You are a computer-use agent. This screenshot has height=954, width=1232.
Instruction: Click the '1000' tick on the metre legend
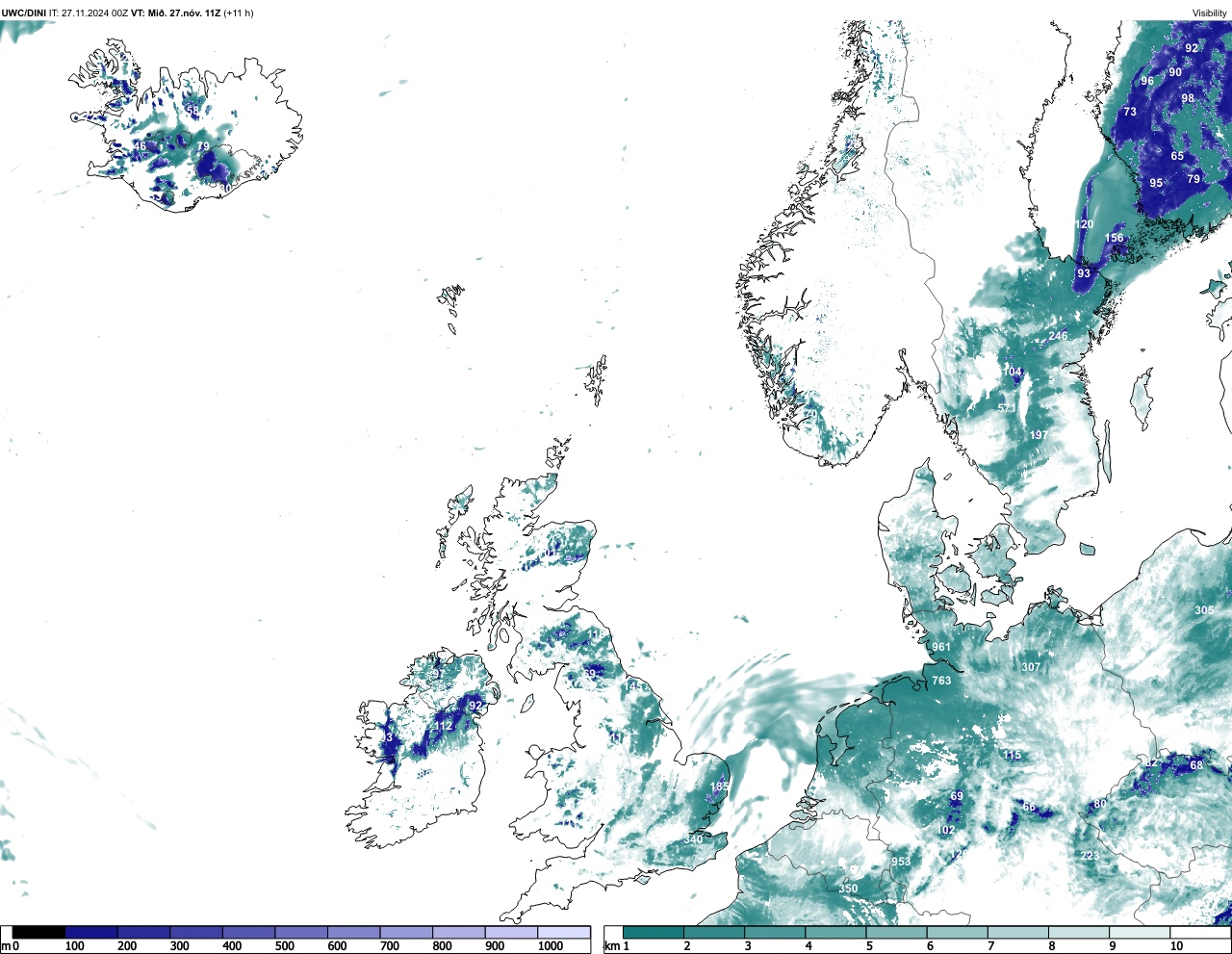550,946
